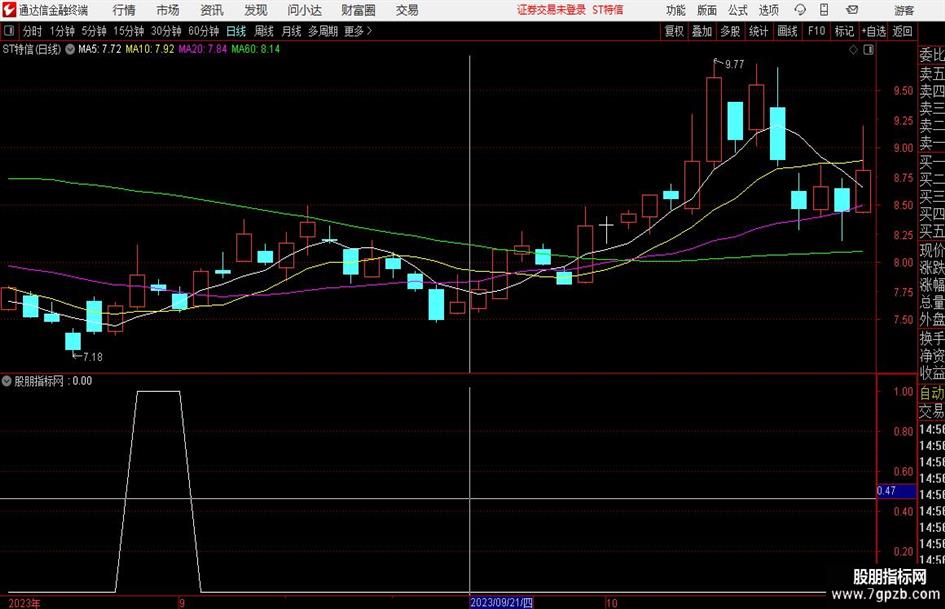Open the 功能 menu

tap(676, 10)
